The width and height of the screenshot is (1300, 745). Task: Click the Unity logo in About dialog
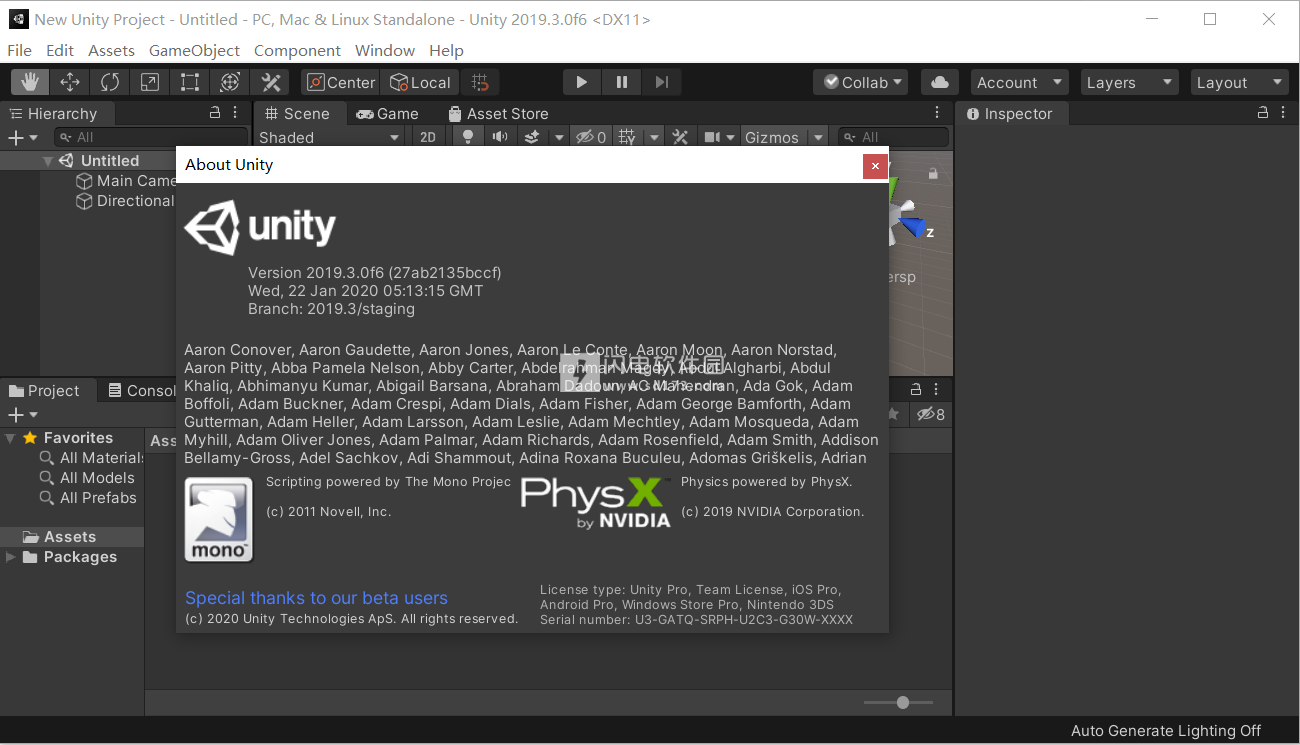(260, 228)
